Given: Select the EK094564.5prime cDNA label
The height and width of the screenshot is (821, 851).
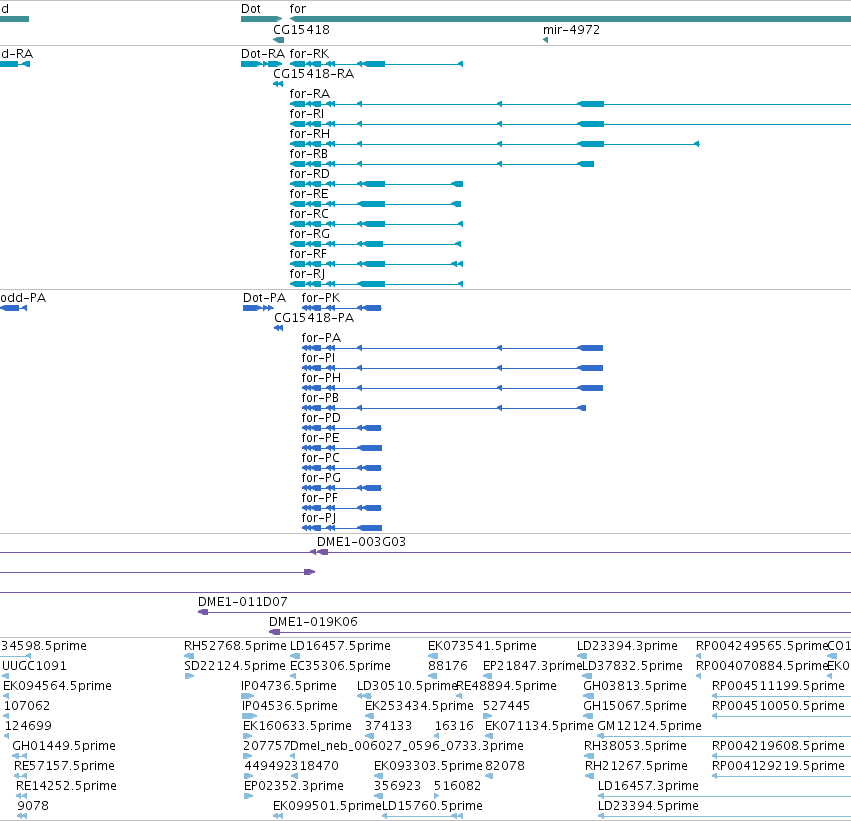Looking at the screenshot, I should pos(58,686).
